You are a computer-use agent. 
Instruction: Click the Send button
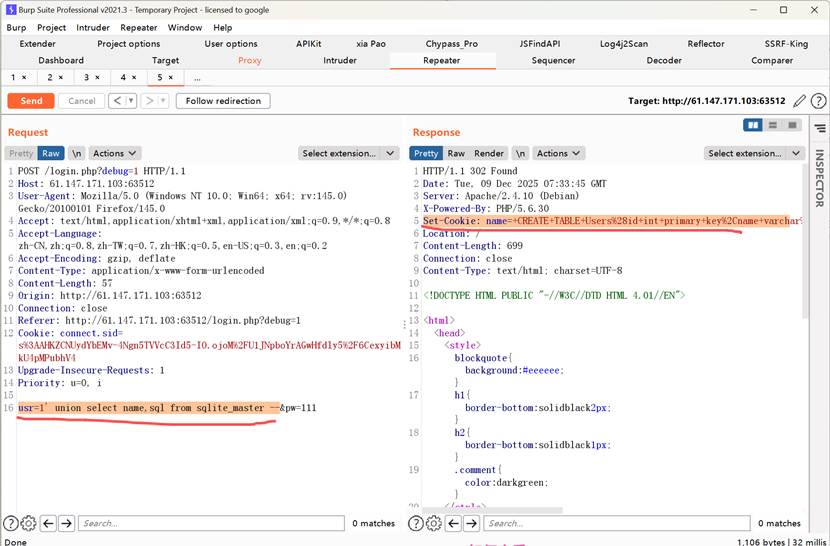[x=31, y=101]
